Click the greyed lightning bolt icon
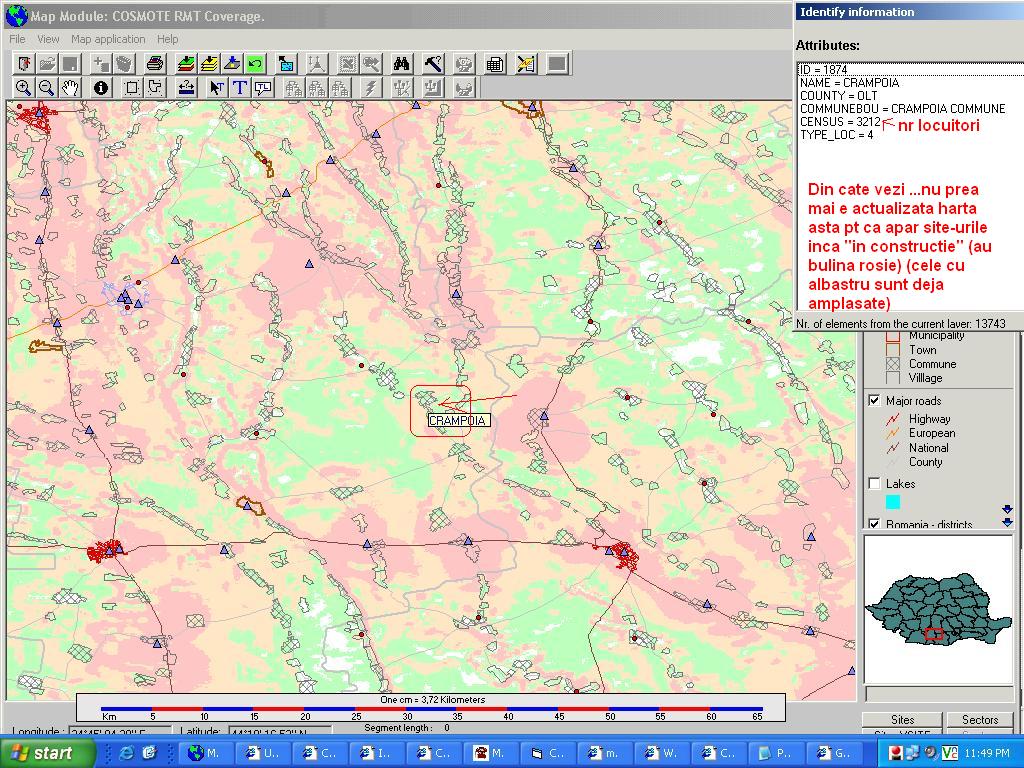The height and width of the screenshot is (768, 1024). point(371,88)
